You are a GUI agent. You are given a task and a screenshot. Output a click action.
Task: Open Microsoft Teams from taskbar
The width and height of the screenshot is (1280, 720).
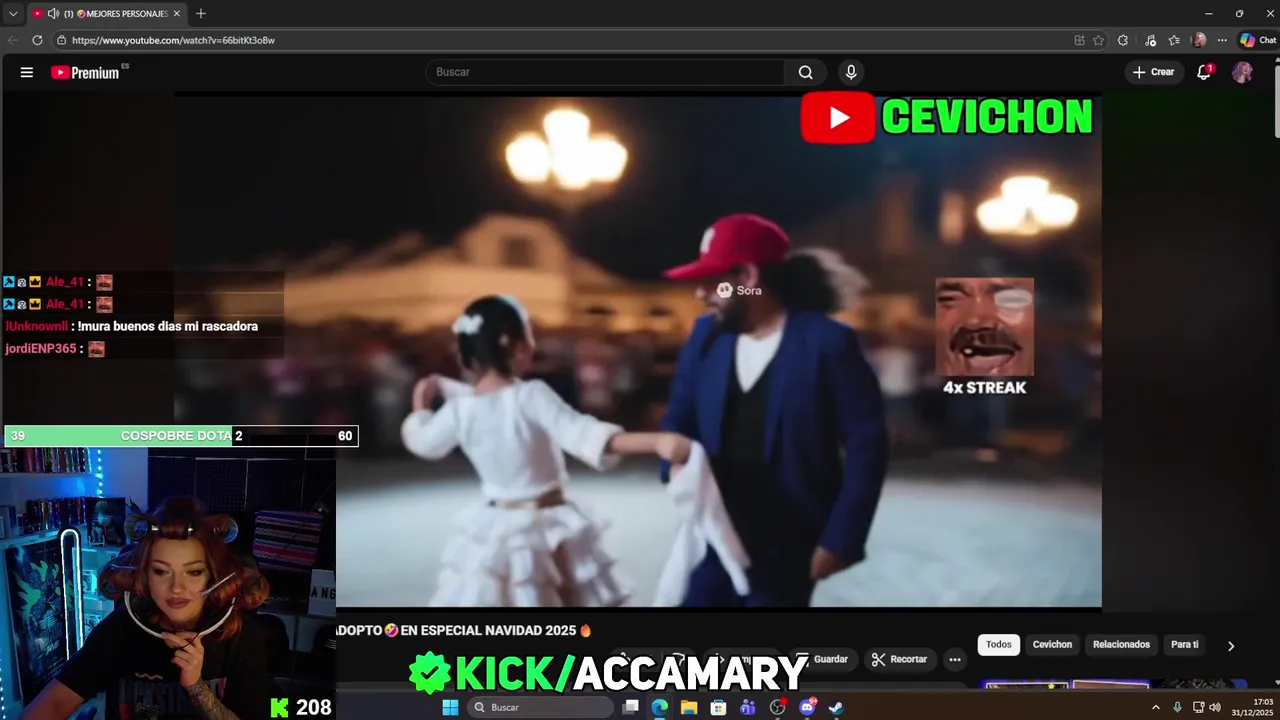click(748, 707)
